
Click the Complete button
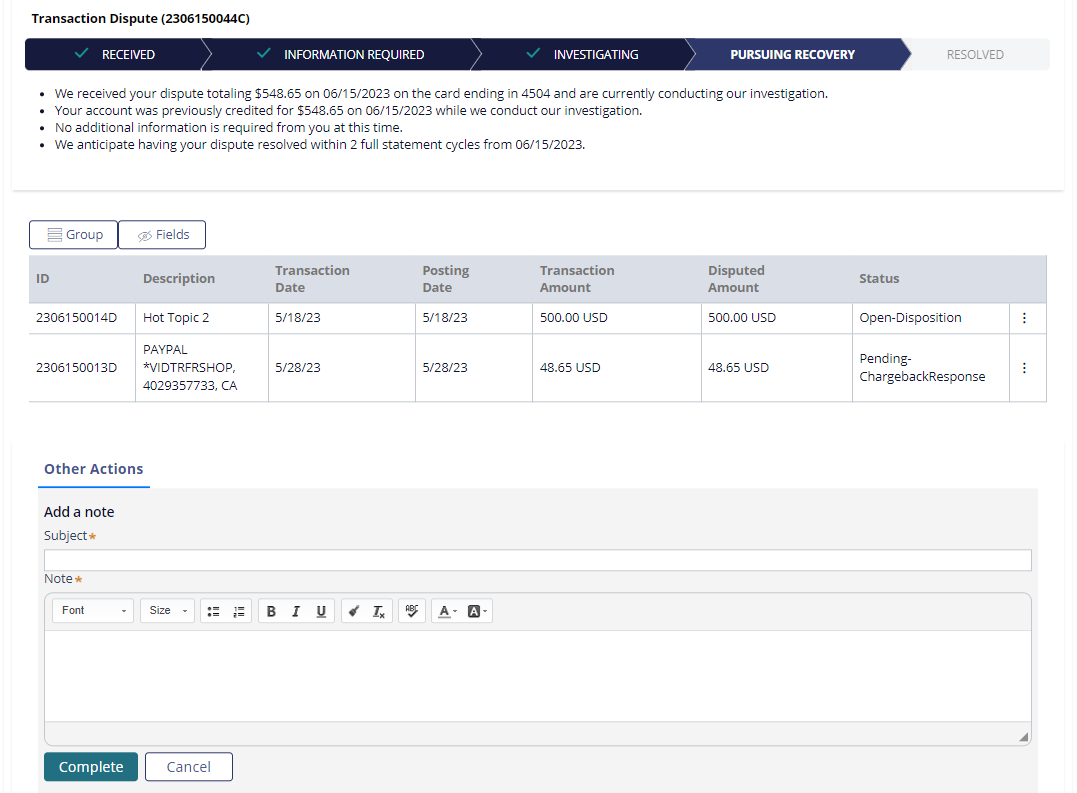click(x=91, y=767)
